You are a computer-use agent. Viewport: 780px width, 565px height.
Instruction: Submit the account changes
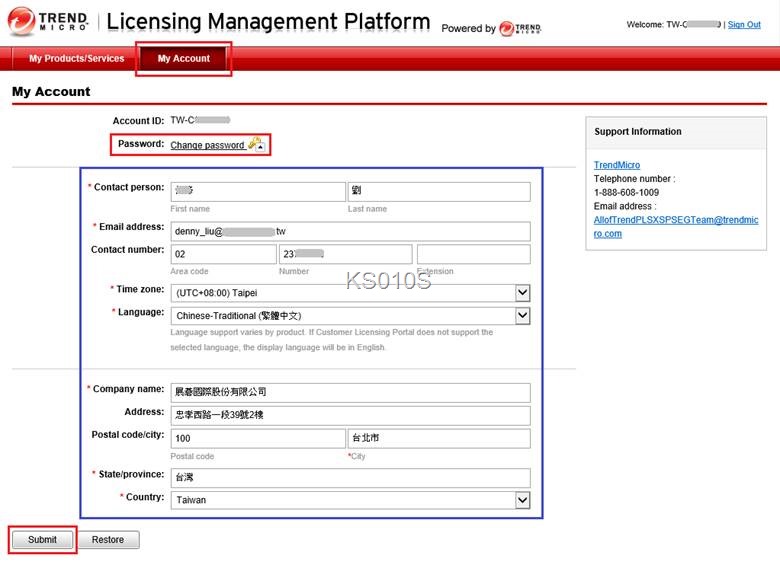pyautogui.click(x=42, y=540)
